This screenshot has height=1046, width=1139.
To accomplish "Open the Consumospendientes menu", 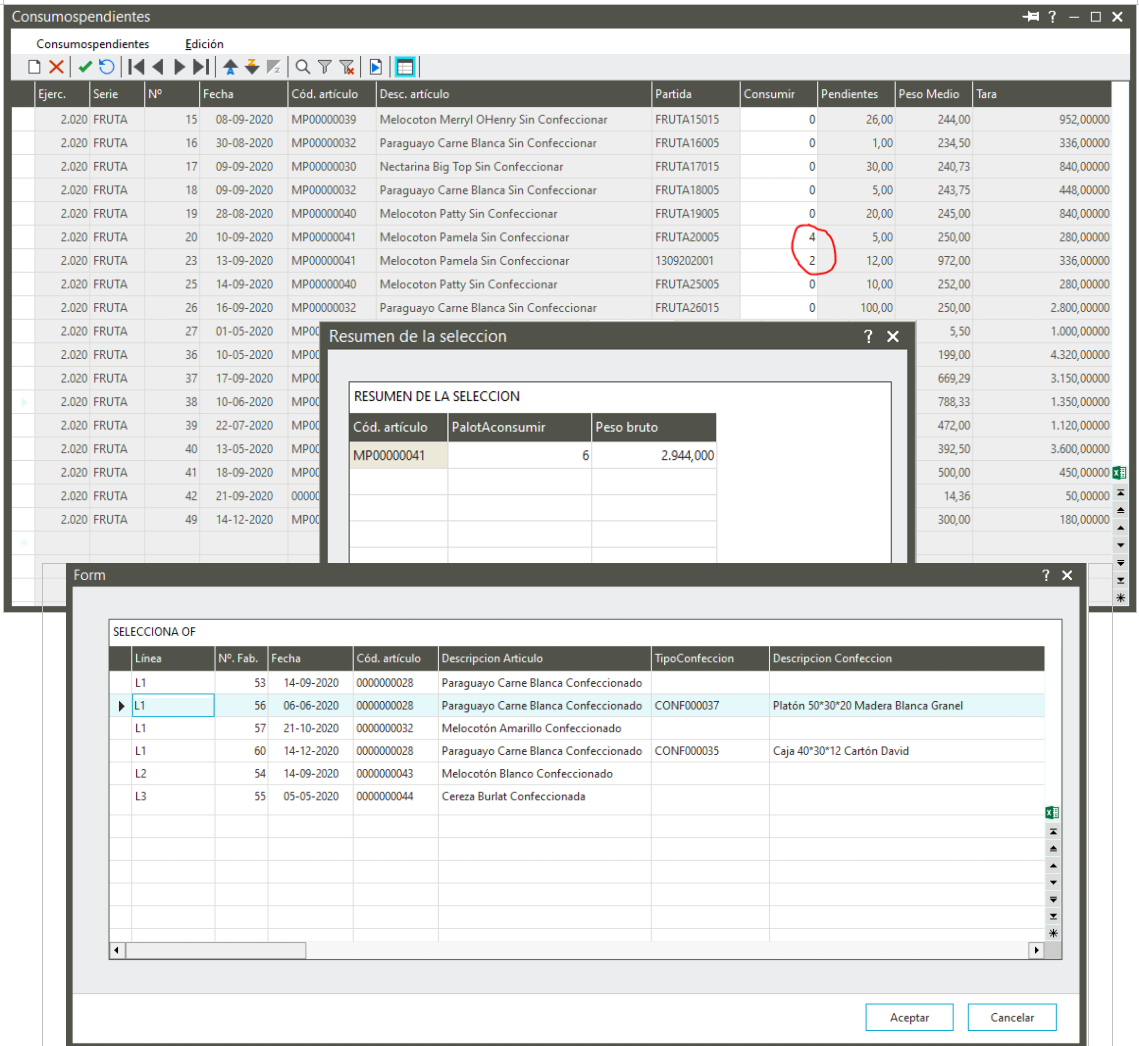I will click(x=93, y=44).
